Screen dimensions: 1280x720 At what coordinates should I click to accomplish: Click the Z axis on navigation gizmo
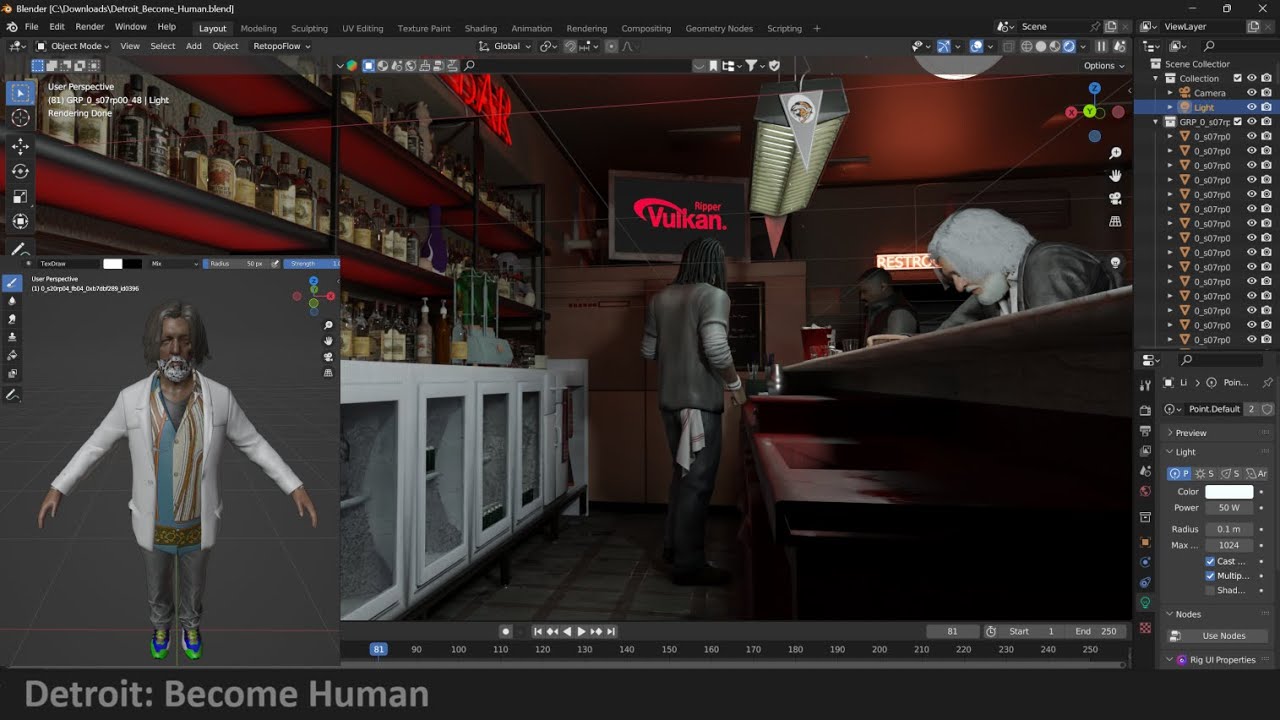1094,89
